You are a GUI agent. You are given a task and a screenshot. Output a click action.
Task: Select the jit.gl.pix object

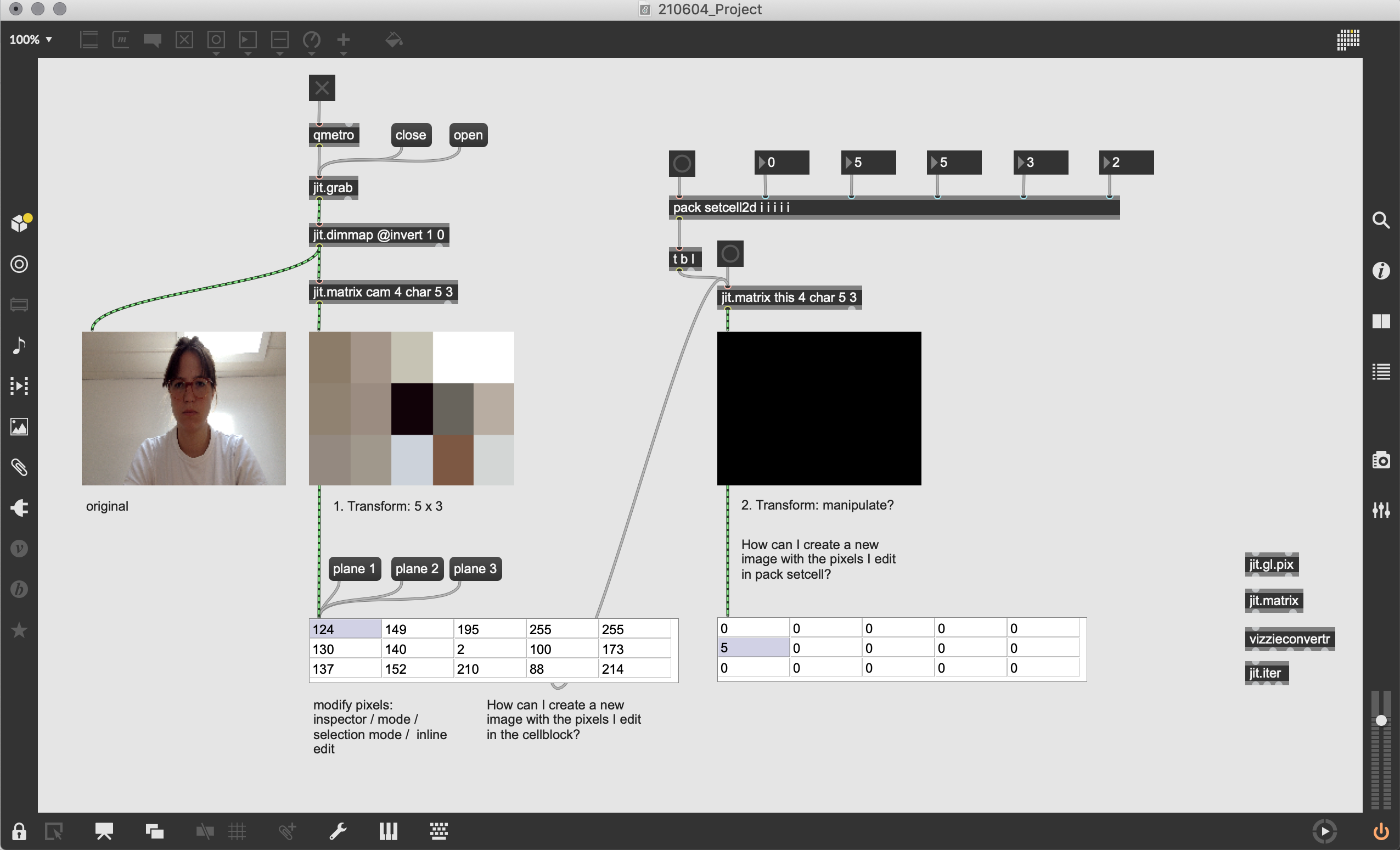[x=1271, y=564]
